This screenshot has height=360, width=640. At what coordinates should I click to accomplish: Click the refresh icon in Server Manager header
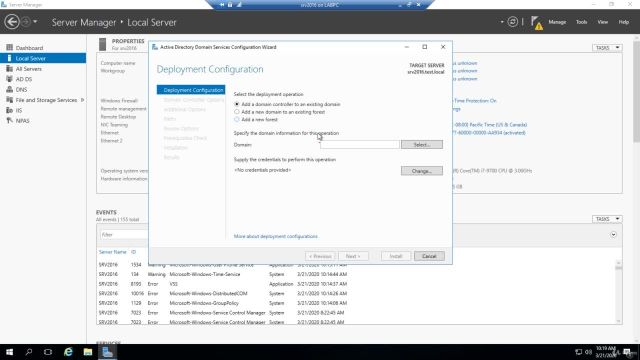pos(513,22)
